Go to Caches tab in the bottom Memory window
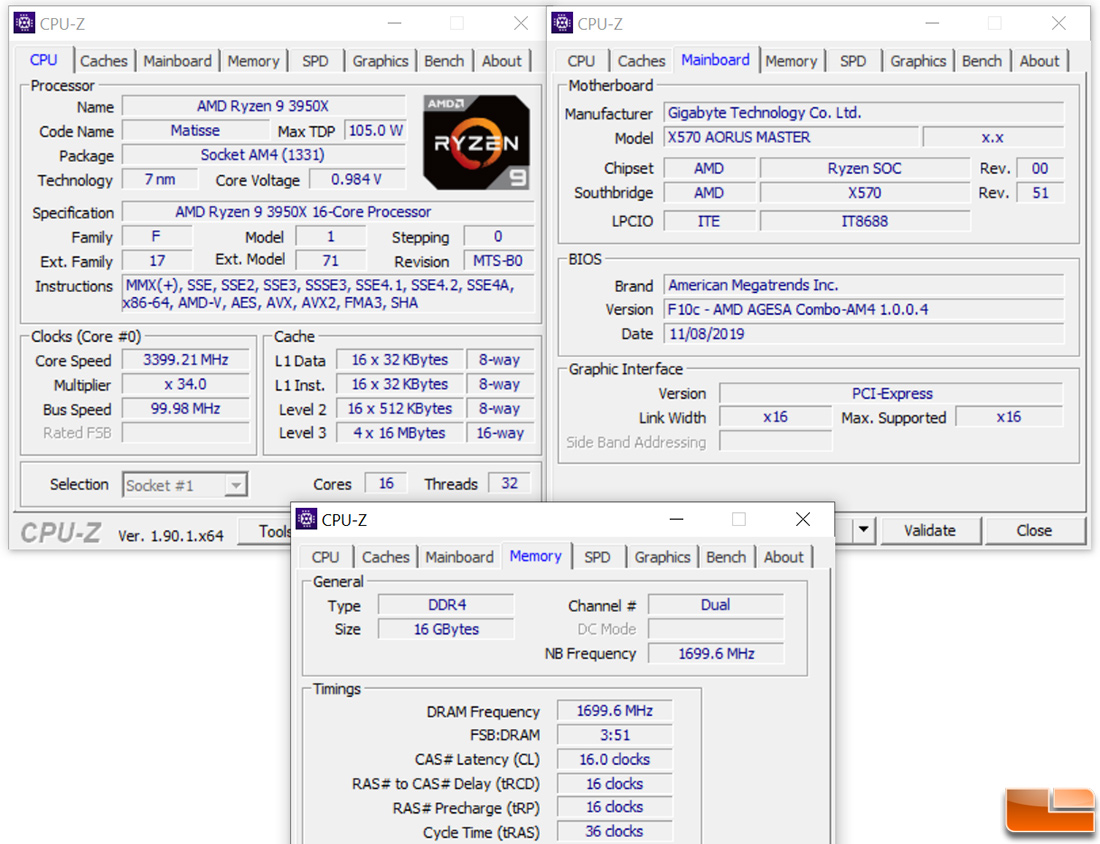The image size is (1100, 844). tap(386, 557)
